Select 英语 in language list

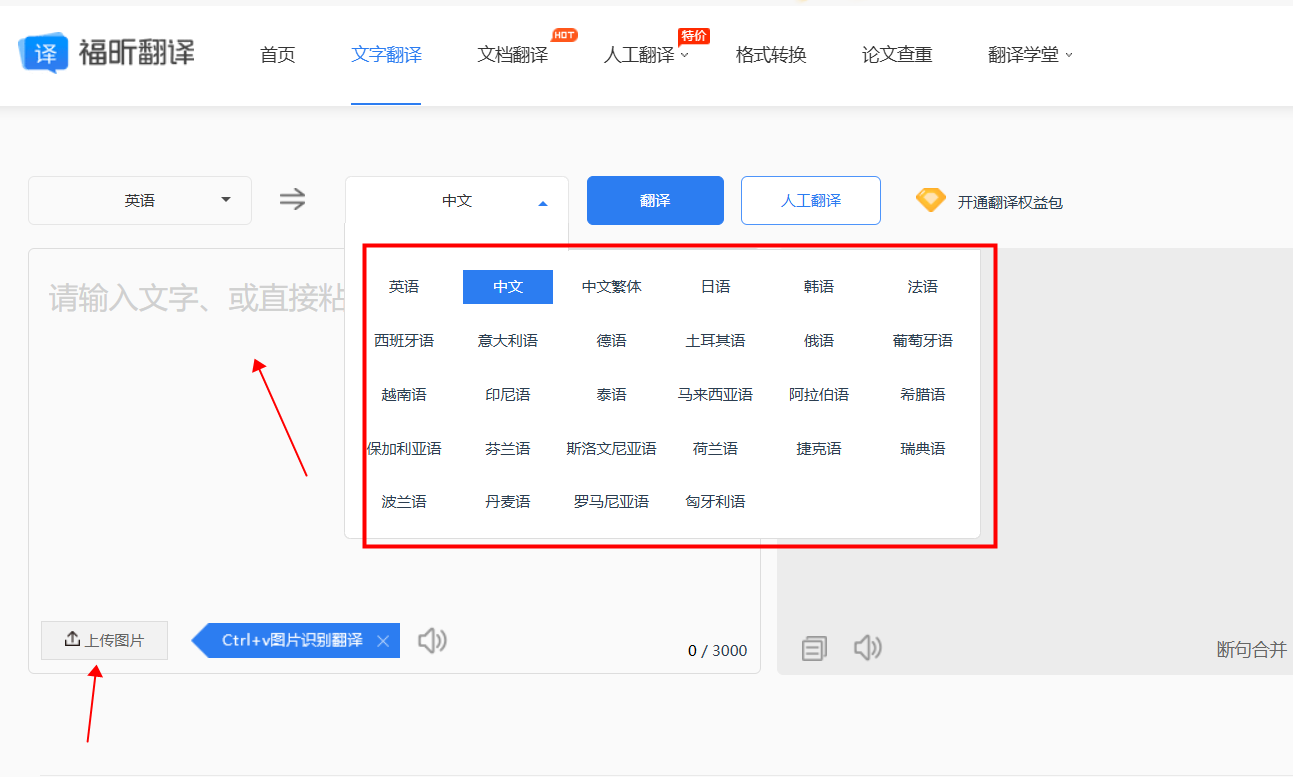(404, 287)
